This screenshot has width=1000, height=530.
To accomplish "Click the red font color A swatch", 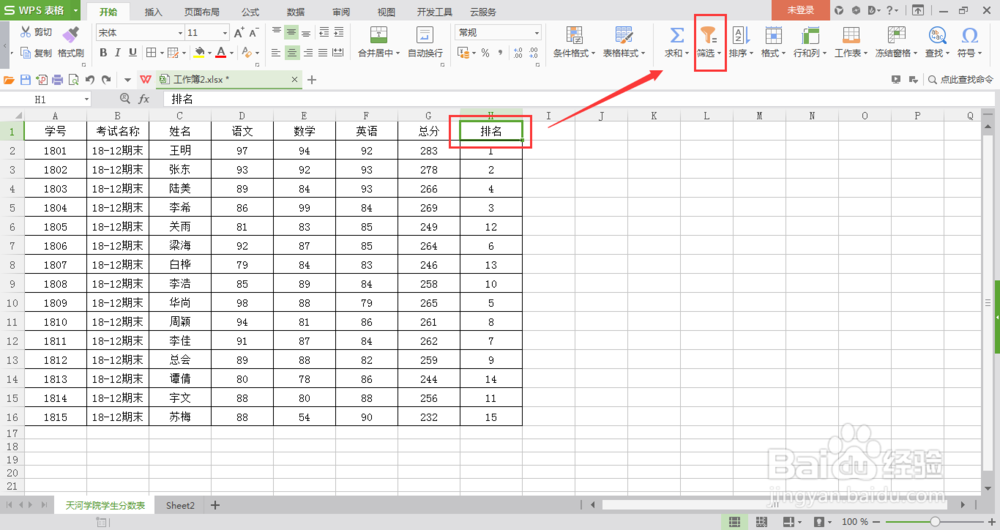I will point(221,53).
